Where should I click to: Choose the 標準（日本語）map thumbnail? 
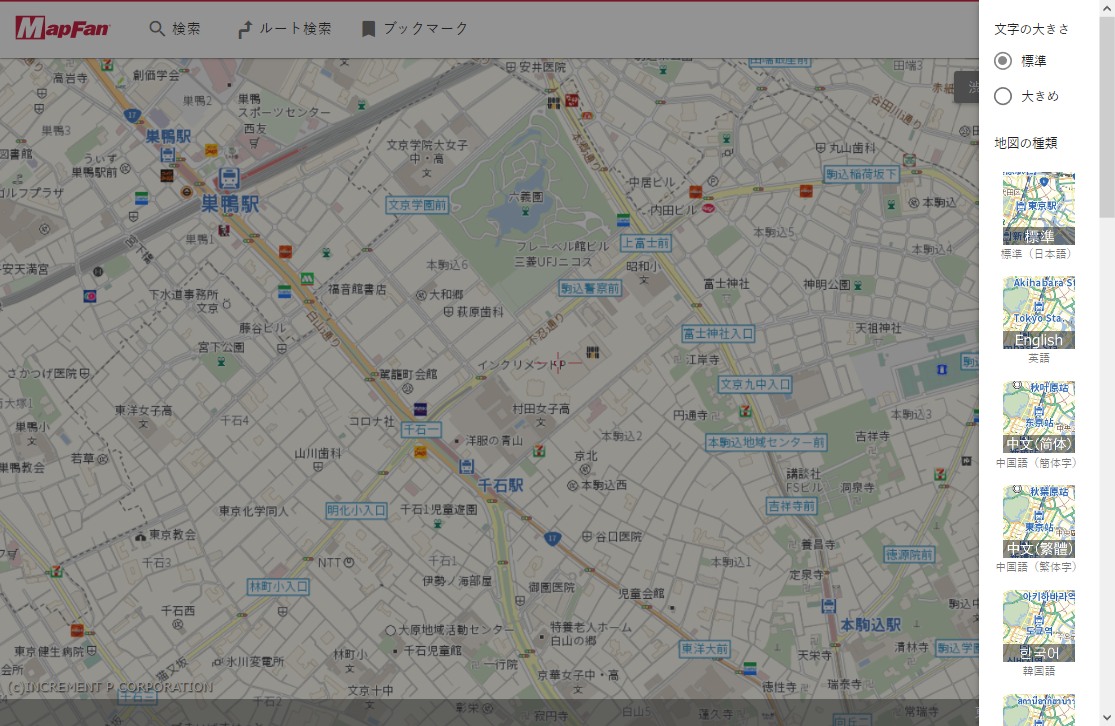tap(1039, 208)
